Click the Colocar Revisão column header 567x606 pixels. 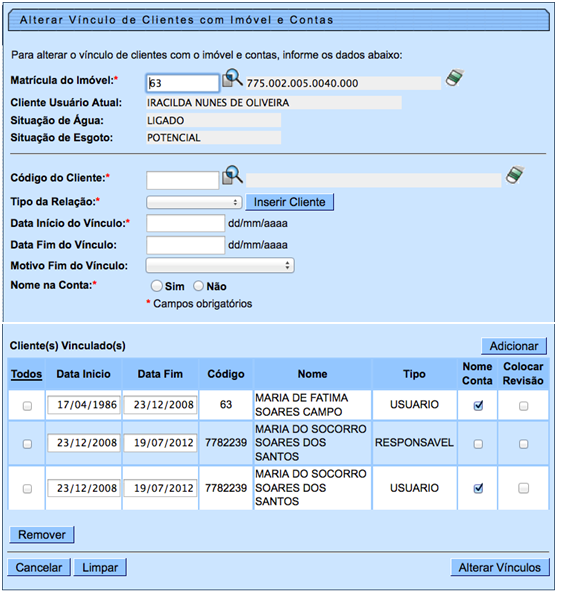(523, 374)
